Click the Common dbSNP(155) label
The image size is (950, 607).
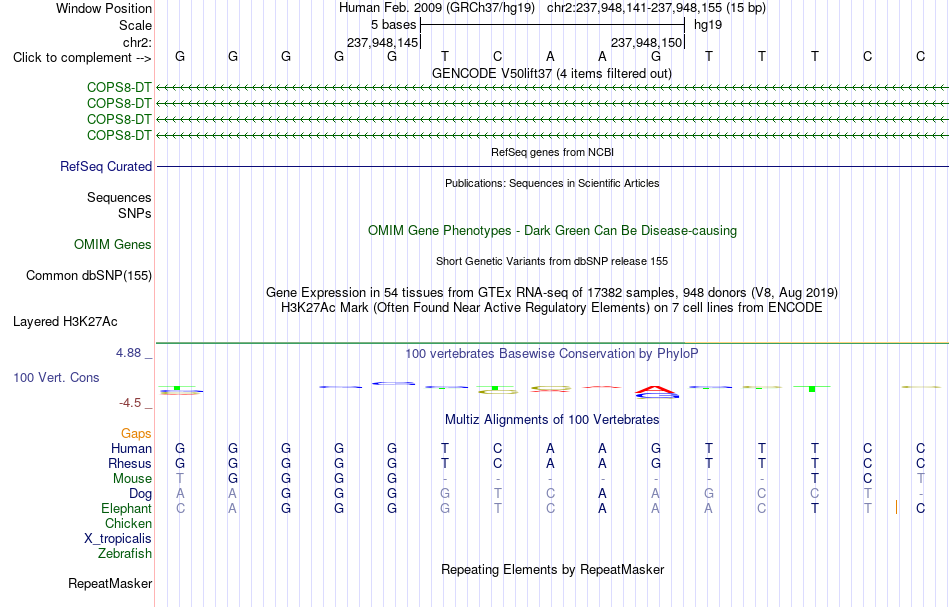tap(89, 276)
